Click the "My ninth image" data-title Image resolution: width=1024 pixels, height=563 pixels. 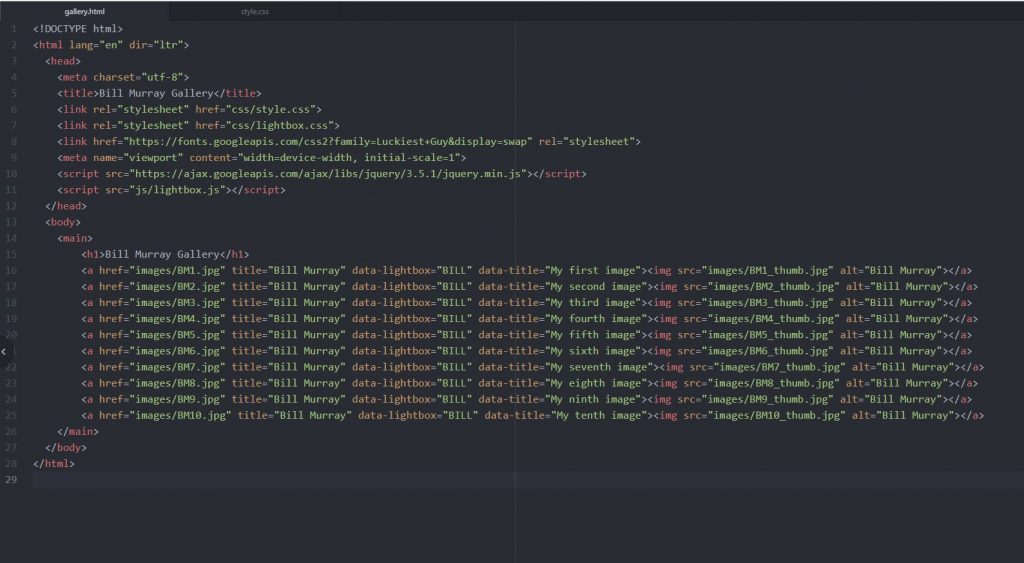tap(593, 399)
